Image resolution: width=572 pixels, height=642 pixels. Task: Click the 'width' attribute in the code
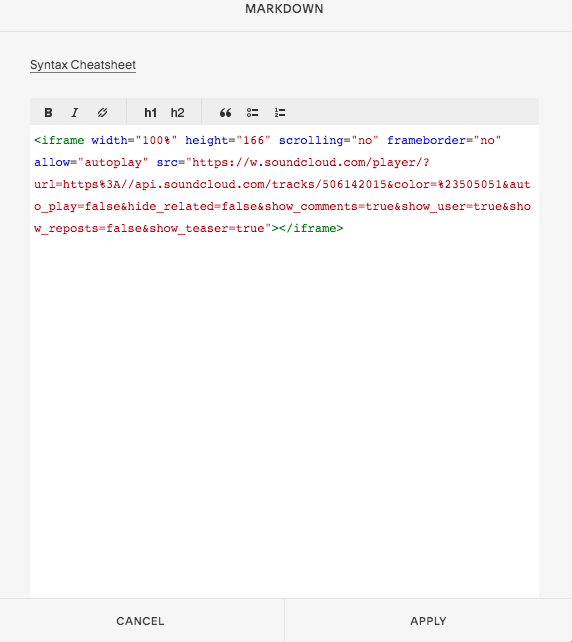(x=109, y=140)
